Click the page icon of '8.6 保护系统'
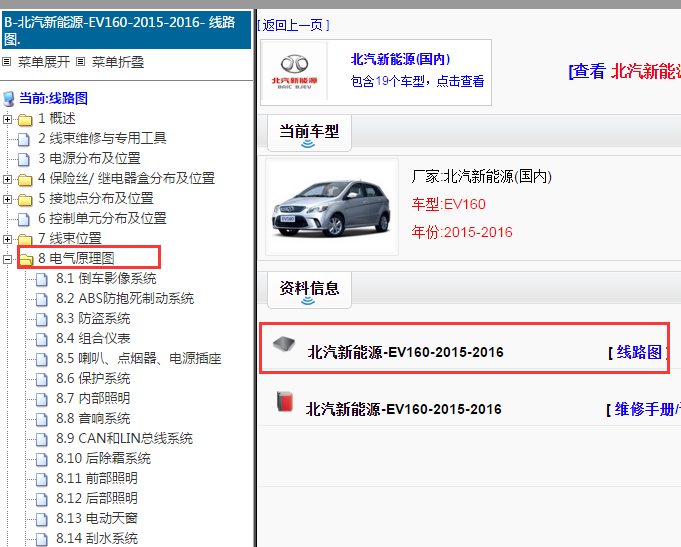 click(42, 379)
